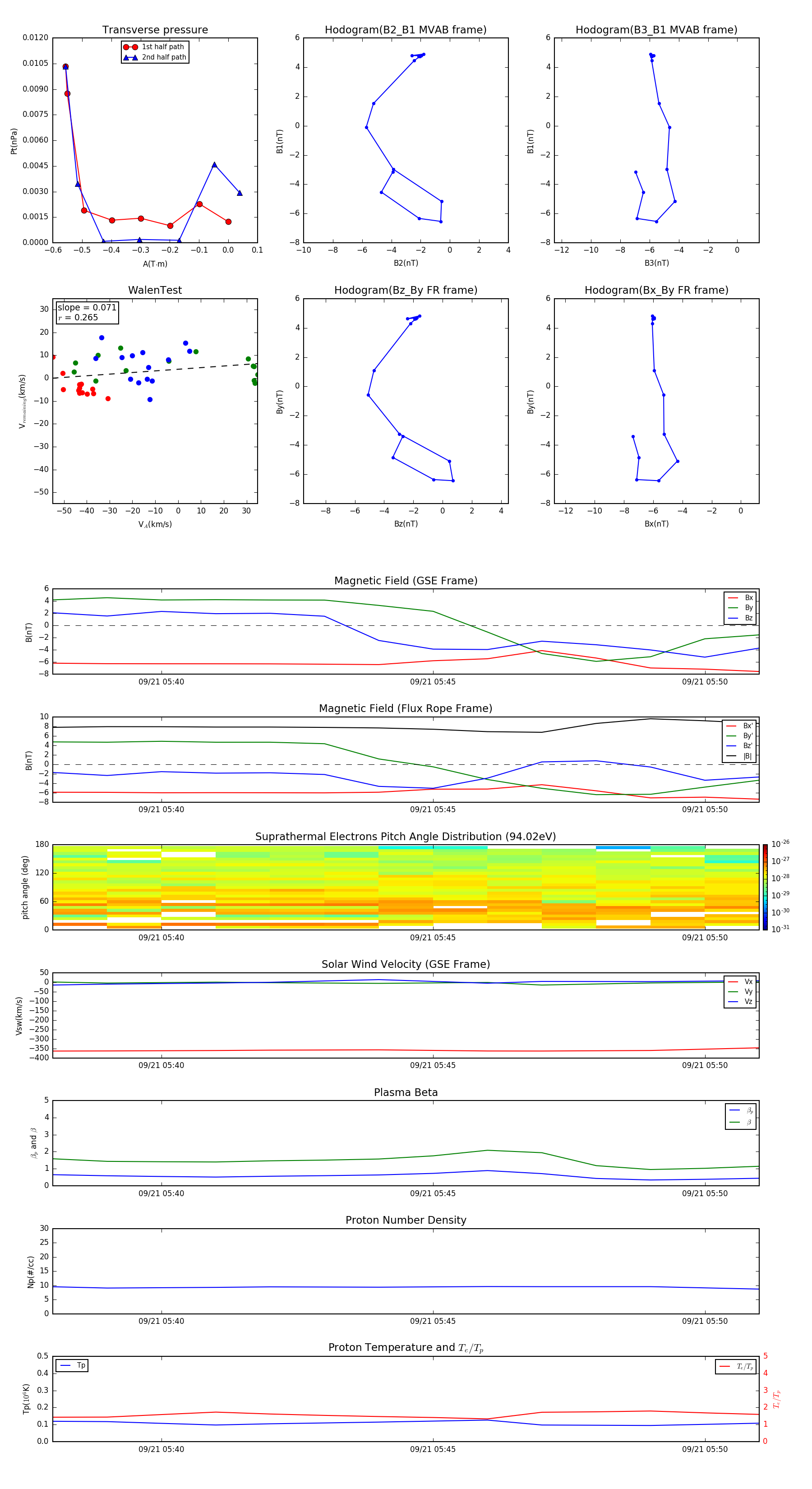Click the 'Magnetic Field (GSE Frame)' title

click(406, 581)
